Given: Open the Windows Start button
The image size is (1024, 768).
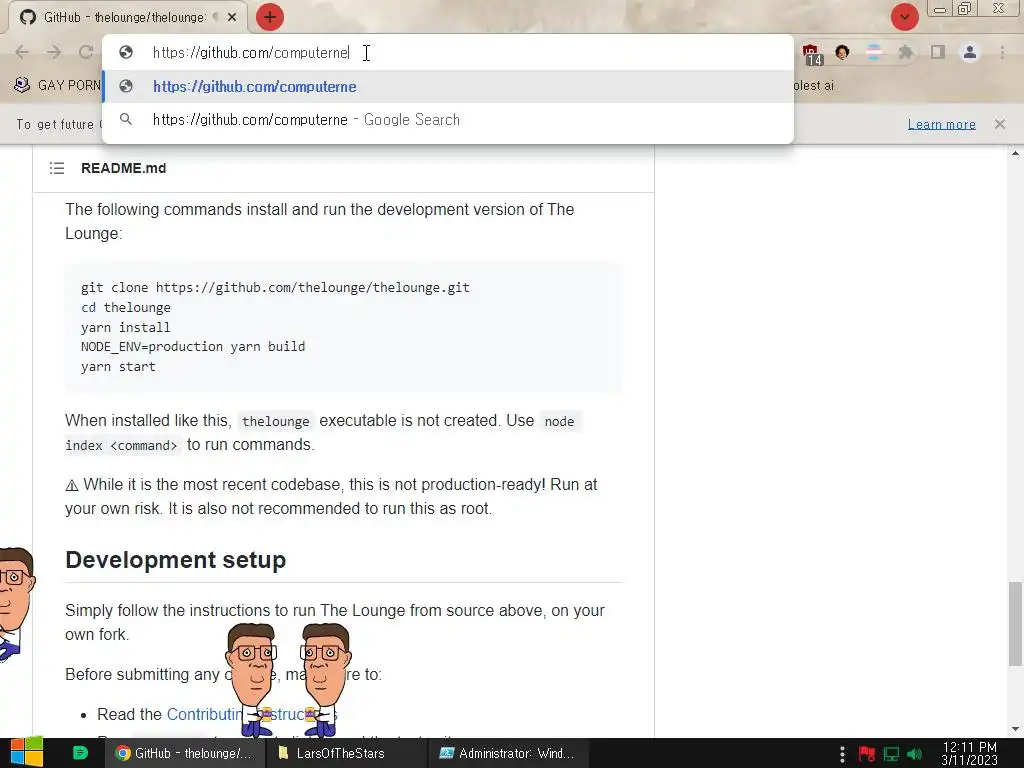Looking at the screenshot, I should point(26,753).
